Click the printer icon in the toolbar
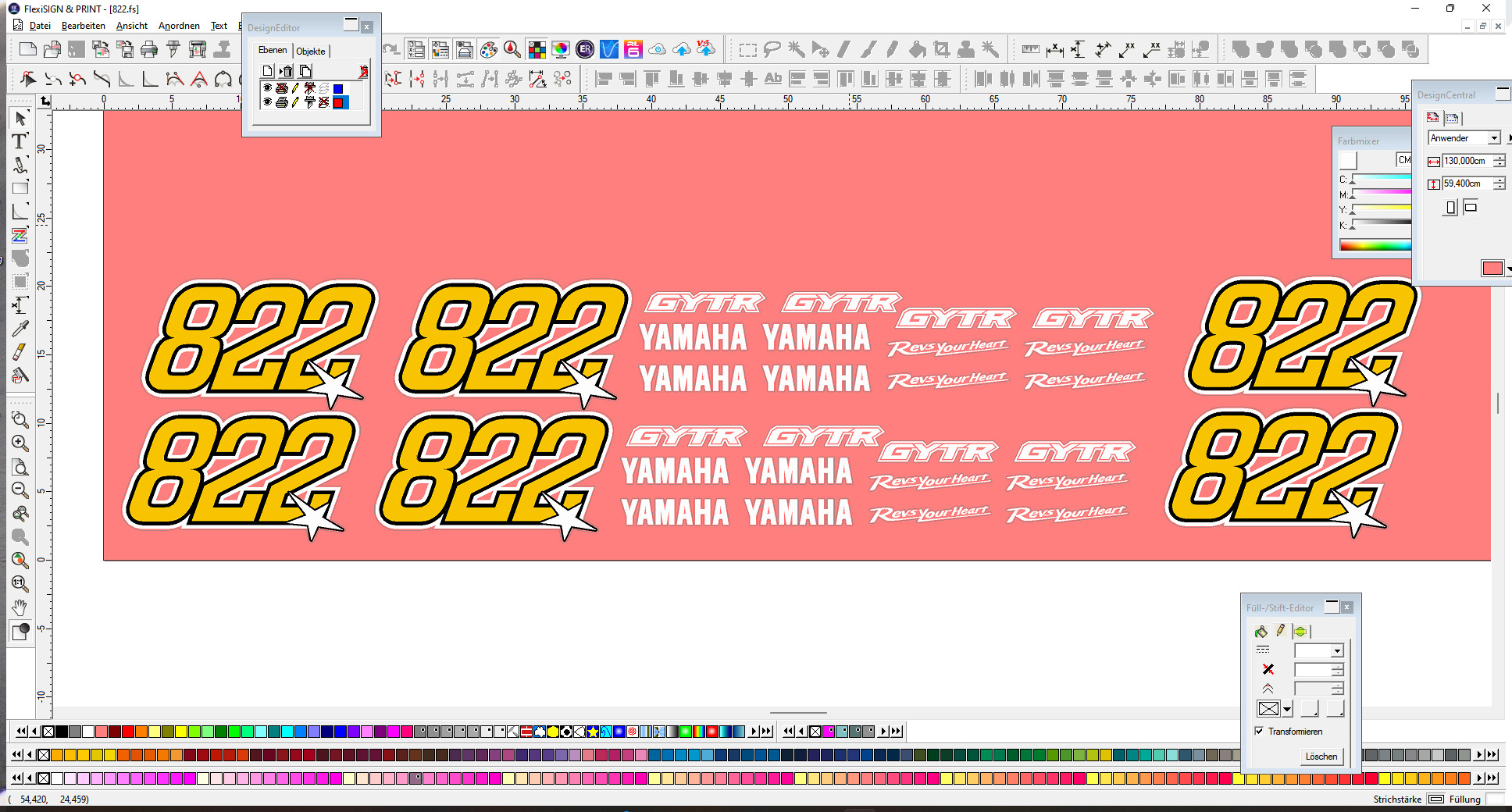The image size is (1512, 812). pyautogui.click(x=148, y=50)
